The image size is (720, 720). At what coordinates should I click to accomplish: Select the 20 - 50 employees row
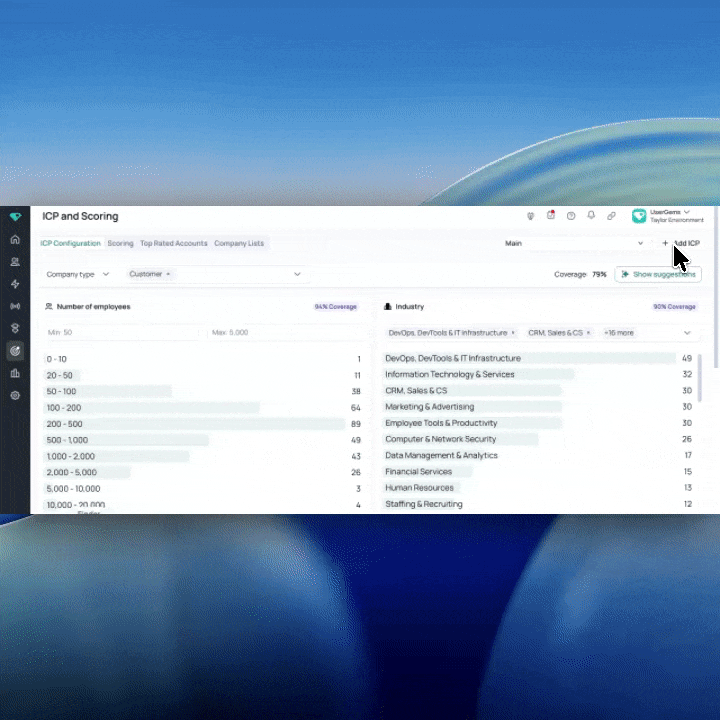(x=203, y=376)
